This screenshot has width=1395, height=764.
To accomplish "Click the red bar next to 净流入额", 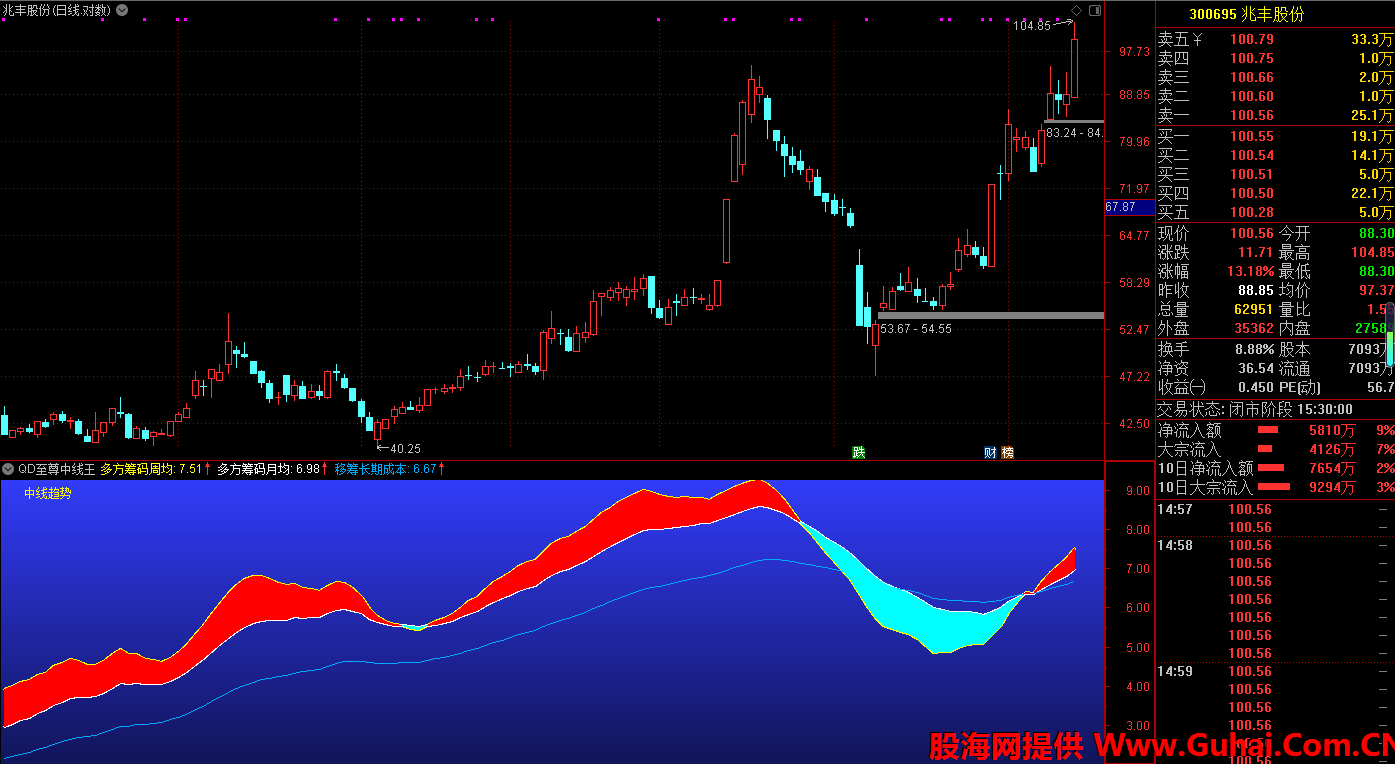I will [1268, 431].
